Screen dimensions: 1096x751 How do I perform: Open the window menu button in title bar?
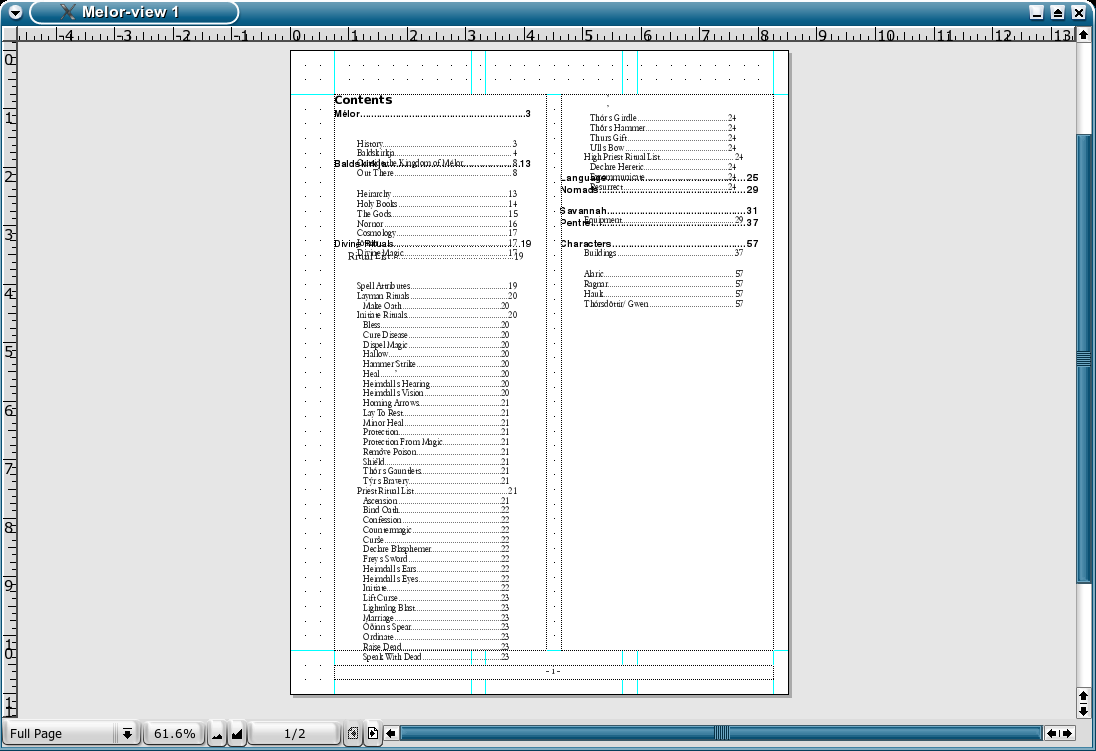14,12
